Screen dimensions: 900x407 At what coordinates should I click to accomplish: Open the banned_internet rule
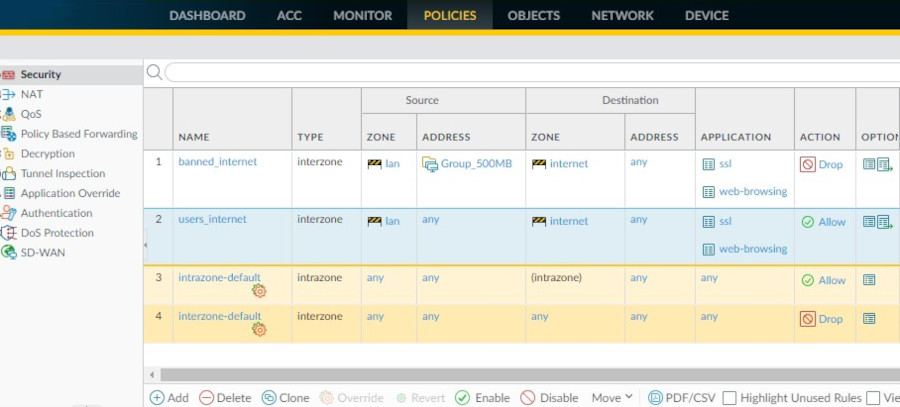point(218,162)
